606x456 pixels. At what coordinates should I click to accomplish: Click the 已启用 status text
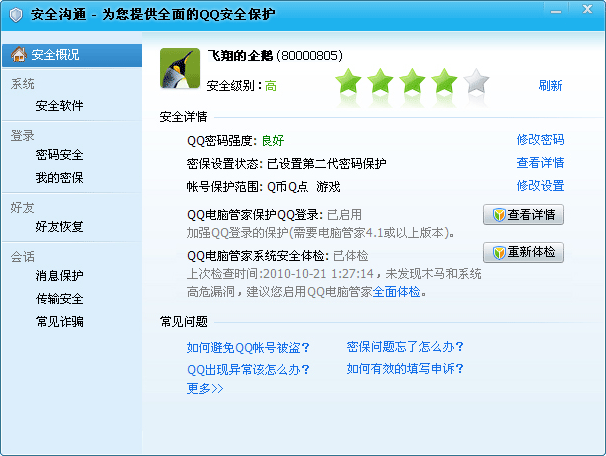(x=345, y=214)
